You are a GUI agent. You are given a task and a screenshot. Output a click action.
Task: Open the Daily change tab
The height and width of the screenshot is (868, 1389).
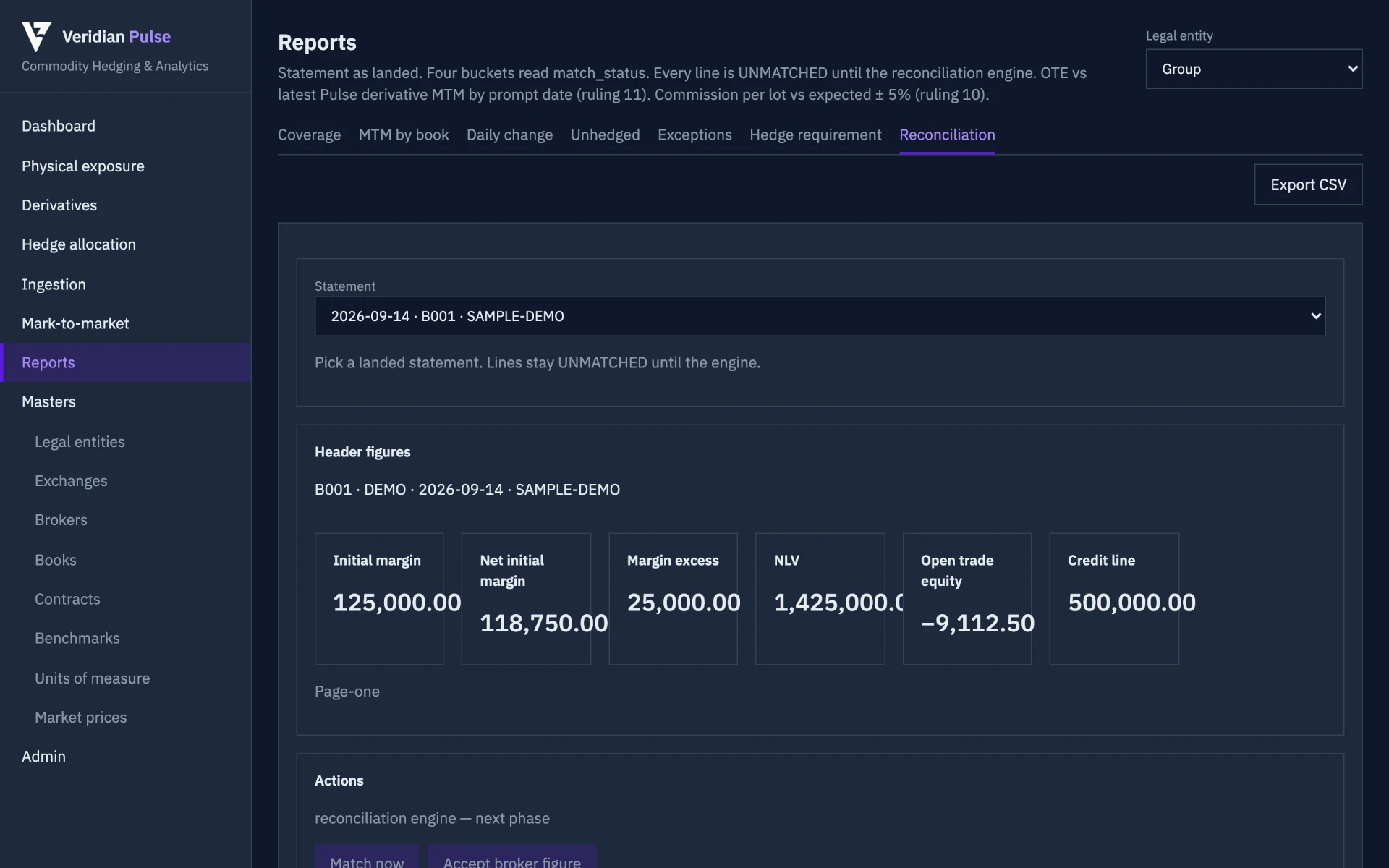tap(509, 135)
